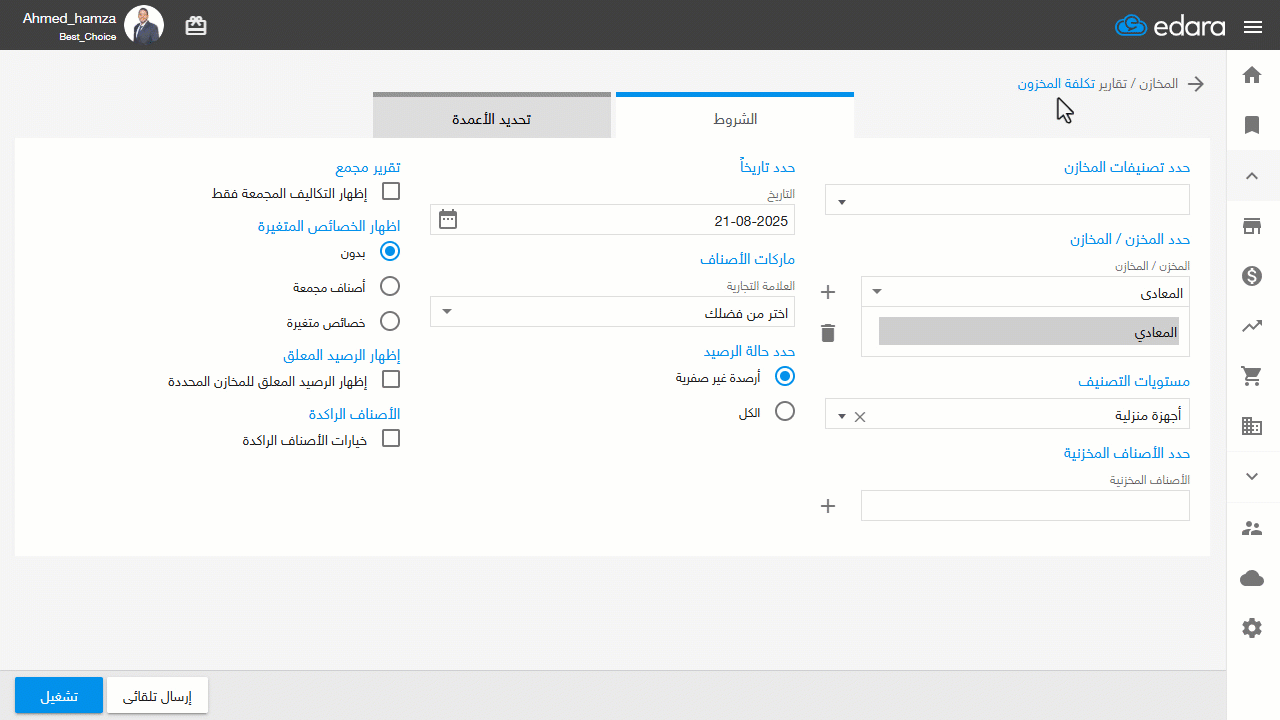This screenshot has width=1280, height=720.
Task: Open the hamburger menu icon
Action: [x=1253, y=27]
